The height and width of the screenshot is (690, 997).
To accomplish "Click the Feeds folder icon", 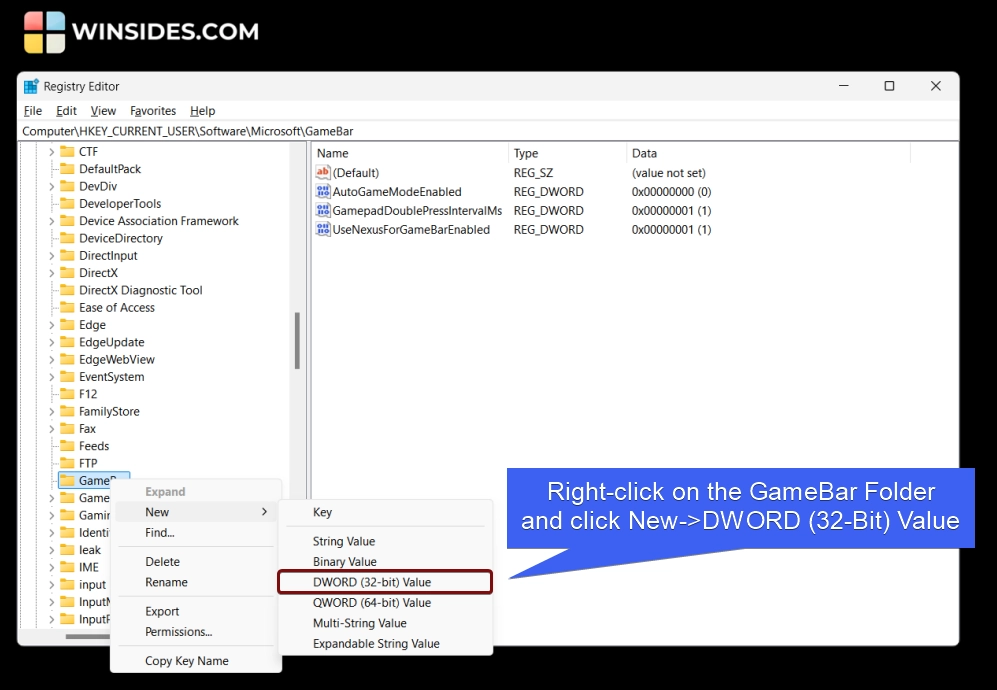I will (67, 446).
